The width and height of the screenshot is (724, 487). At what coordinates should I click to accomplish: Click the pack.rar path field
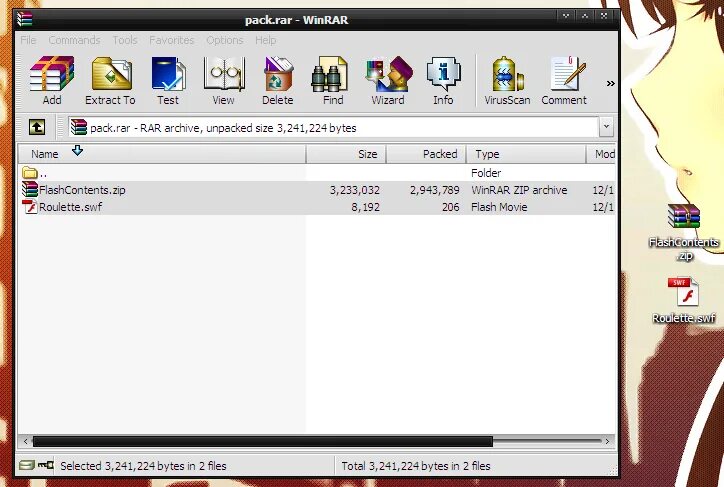click(x=333, y=127)
